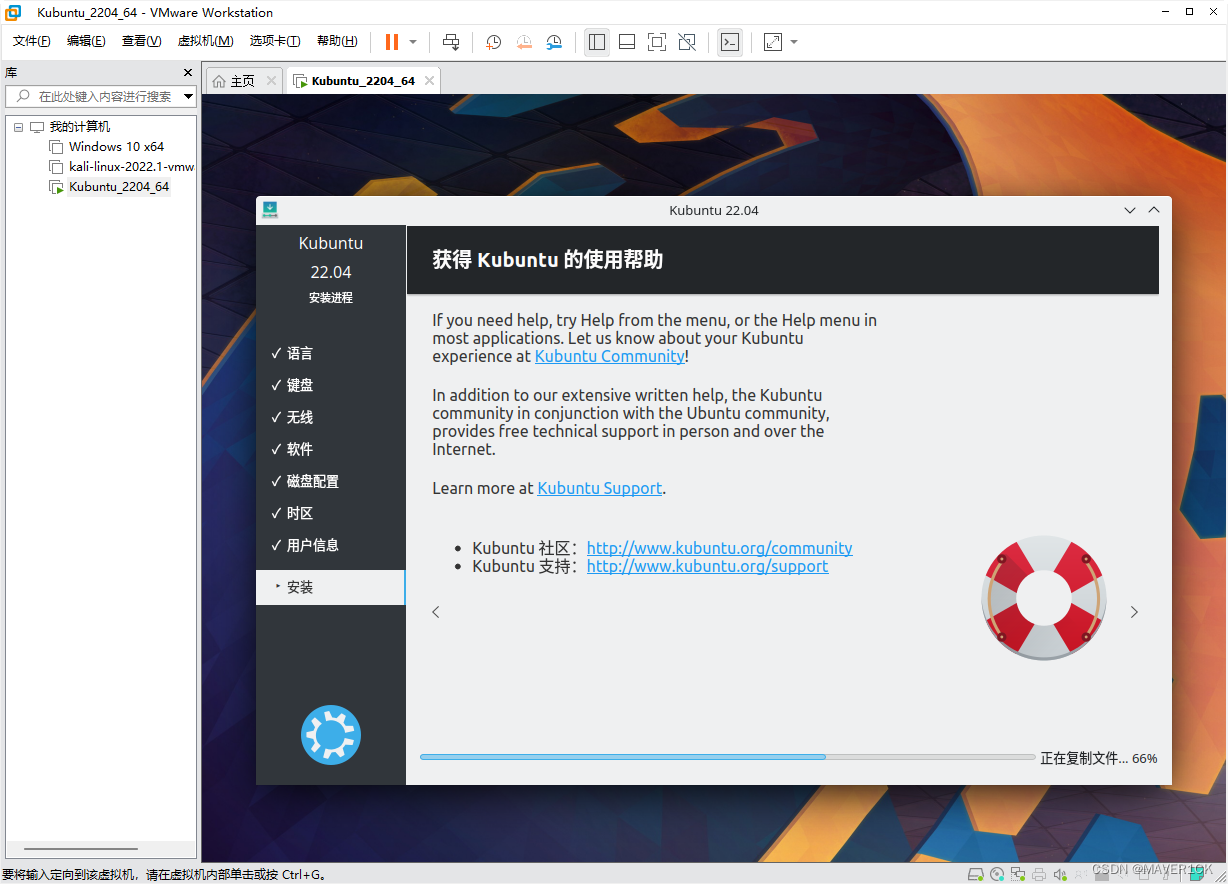Close the 库 library panel
The width and height of the screenshot is (1228, 884).
tap(188, 72)
